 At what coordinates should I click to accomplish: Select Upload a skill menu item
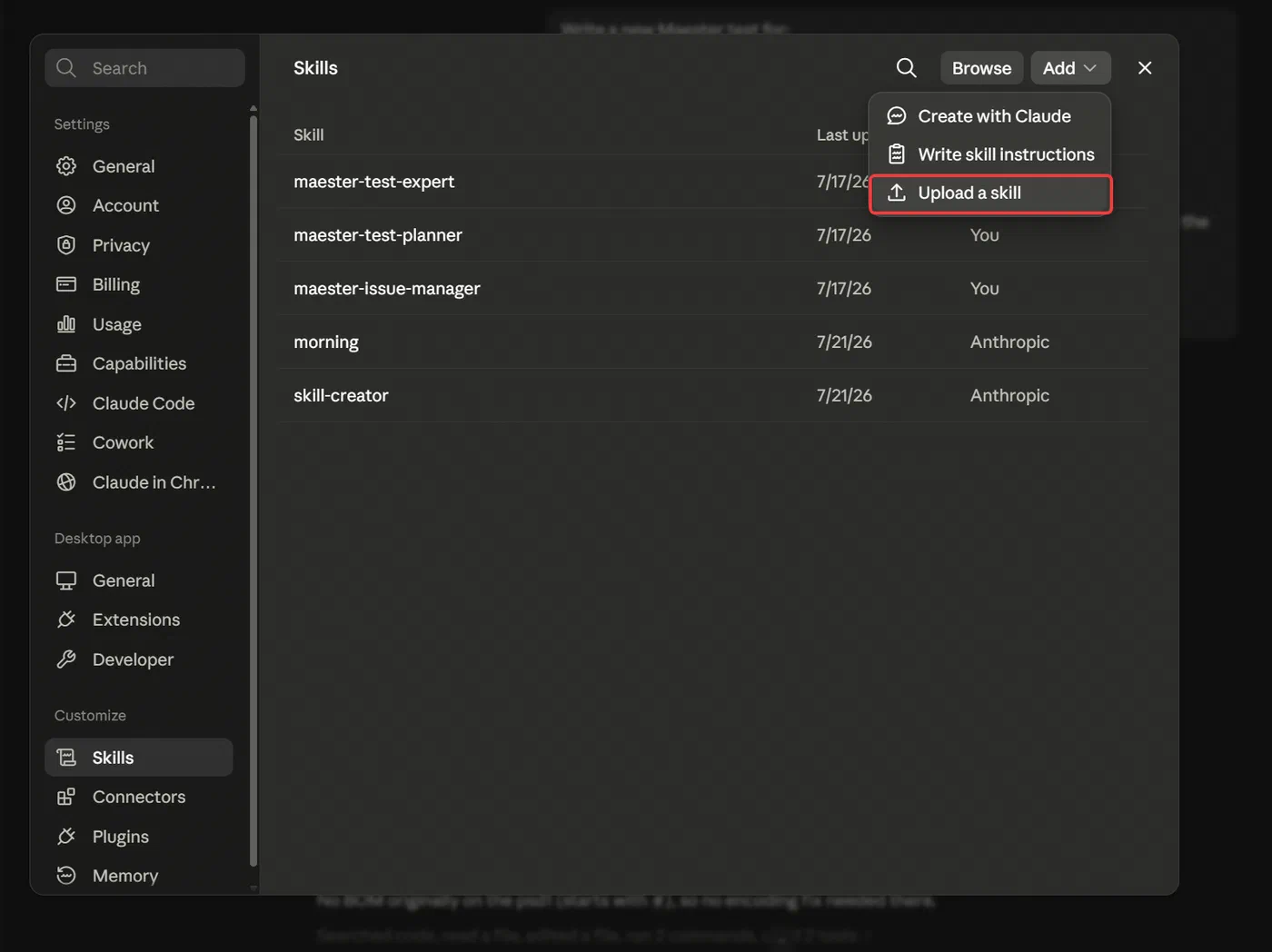990,193
